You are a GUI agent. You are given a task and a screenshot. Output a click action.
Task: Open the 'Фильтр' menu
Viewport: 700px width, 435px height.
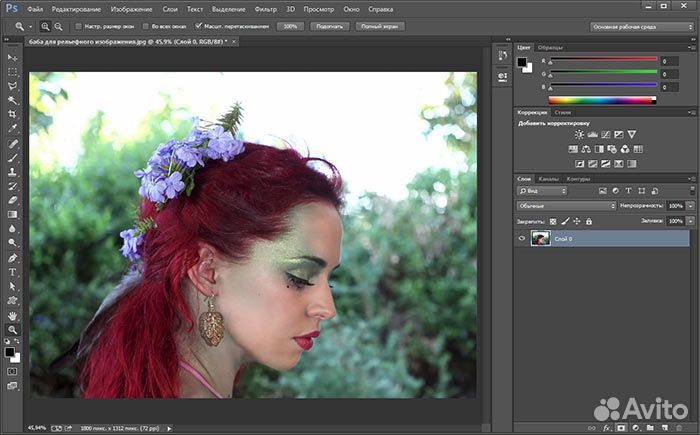[266, 8]
